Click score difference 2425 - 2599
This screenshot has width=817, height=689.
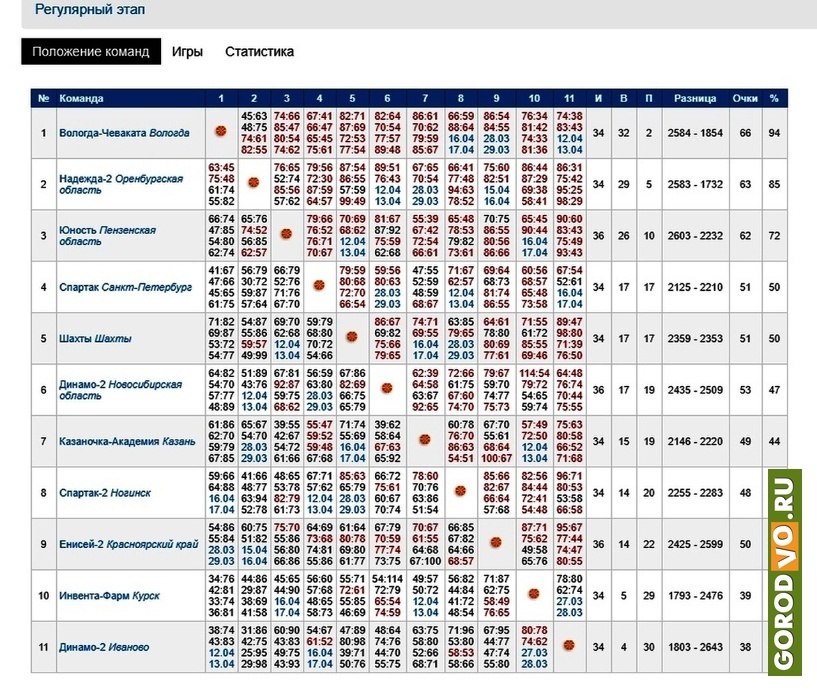coord(695,544)
